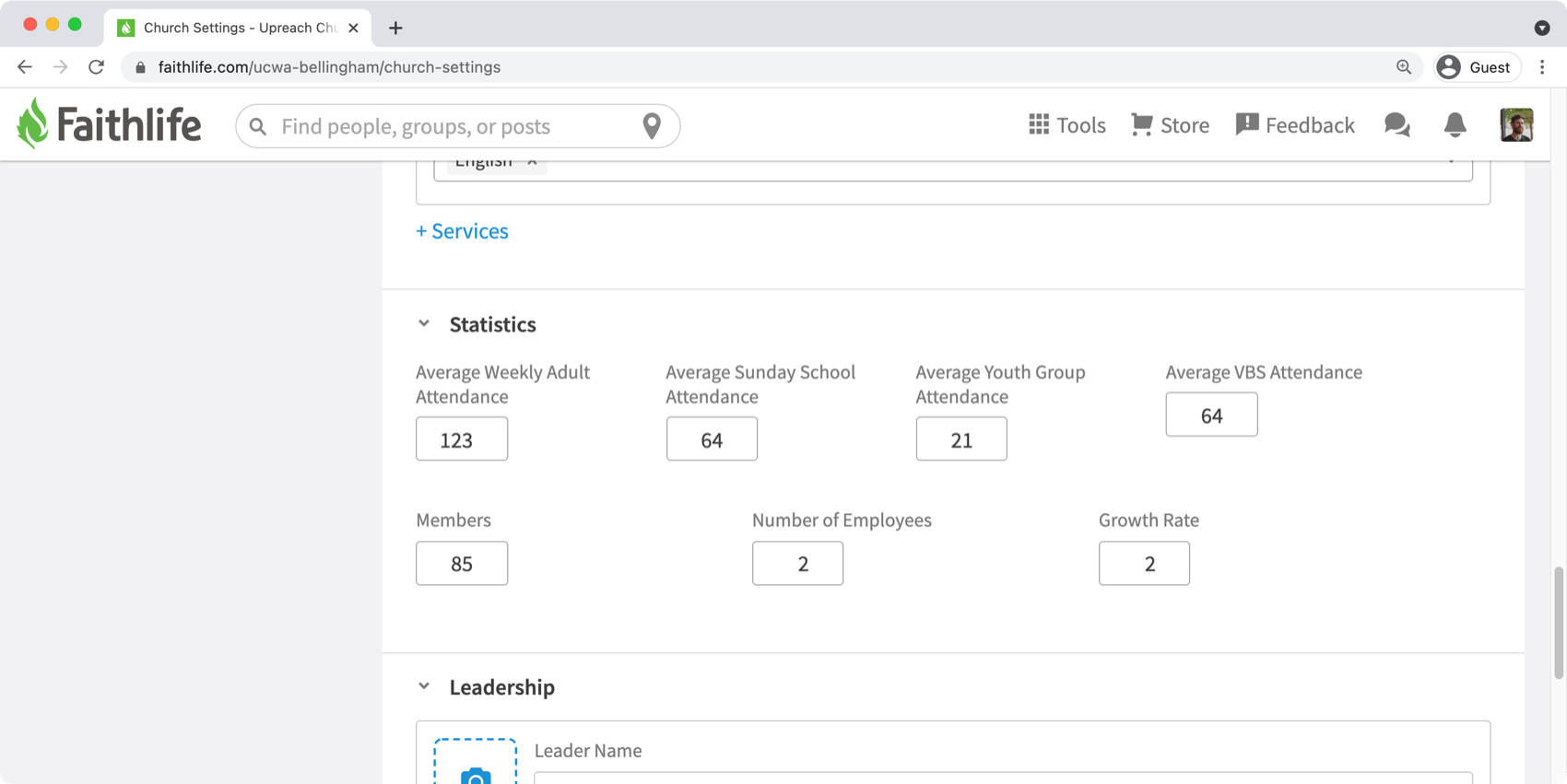The width and height of the screenshot is (1567, 784).
Task: Go forward in browser history
Action: pyautogui.click(x=60, y=67)
